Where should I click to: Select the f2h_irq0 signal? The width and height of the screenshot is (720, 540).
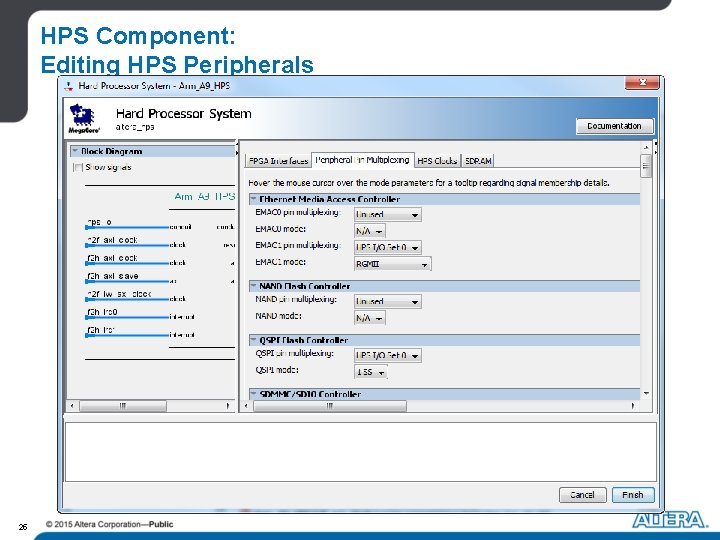tap(102, 312)
